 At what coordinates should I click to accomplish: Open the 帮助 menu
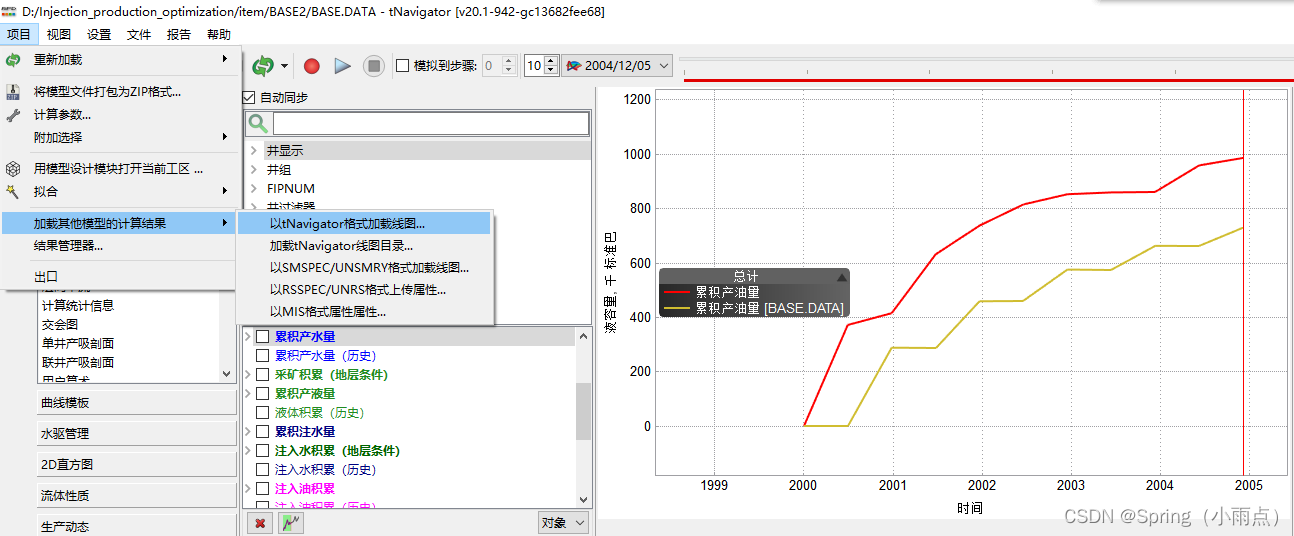pyautogui.click(x=219, y=34)
